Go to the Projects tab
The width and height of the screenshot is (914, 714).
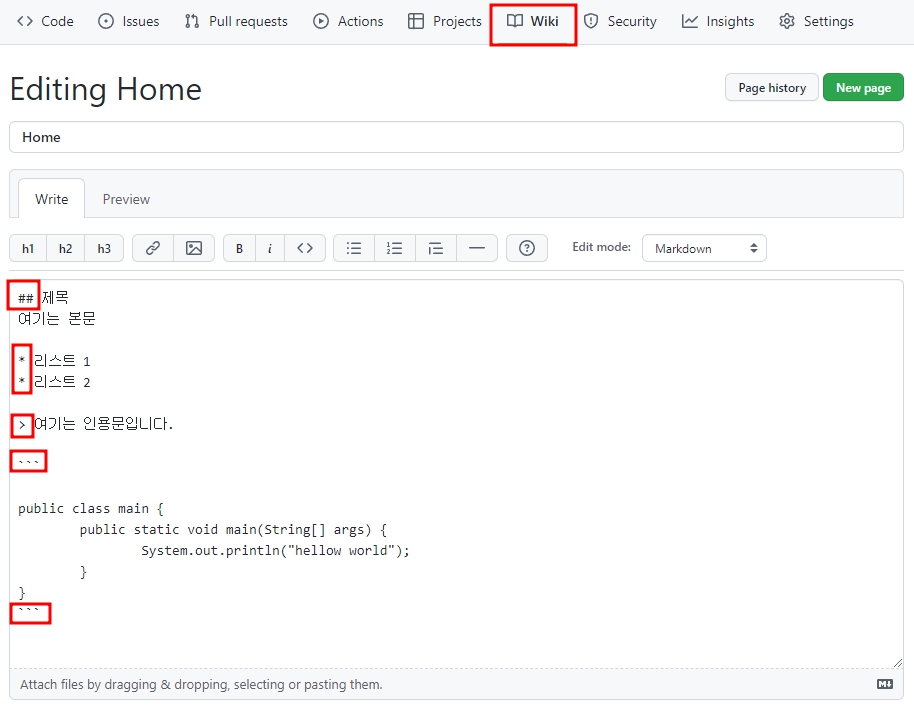point(445,22)
